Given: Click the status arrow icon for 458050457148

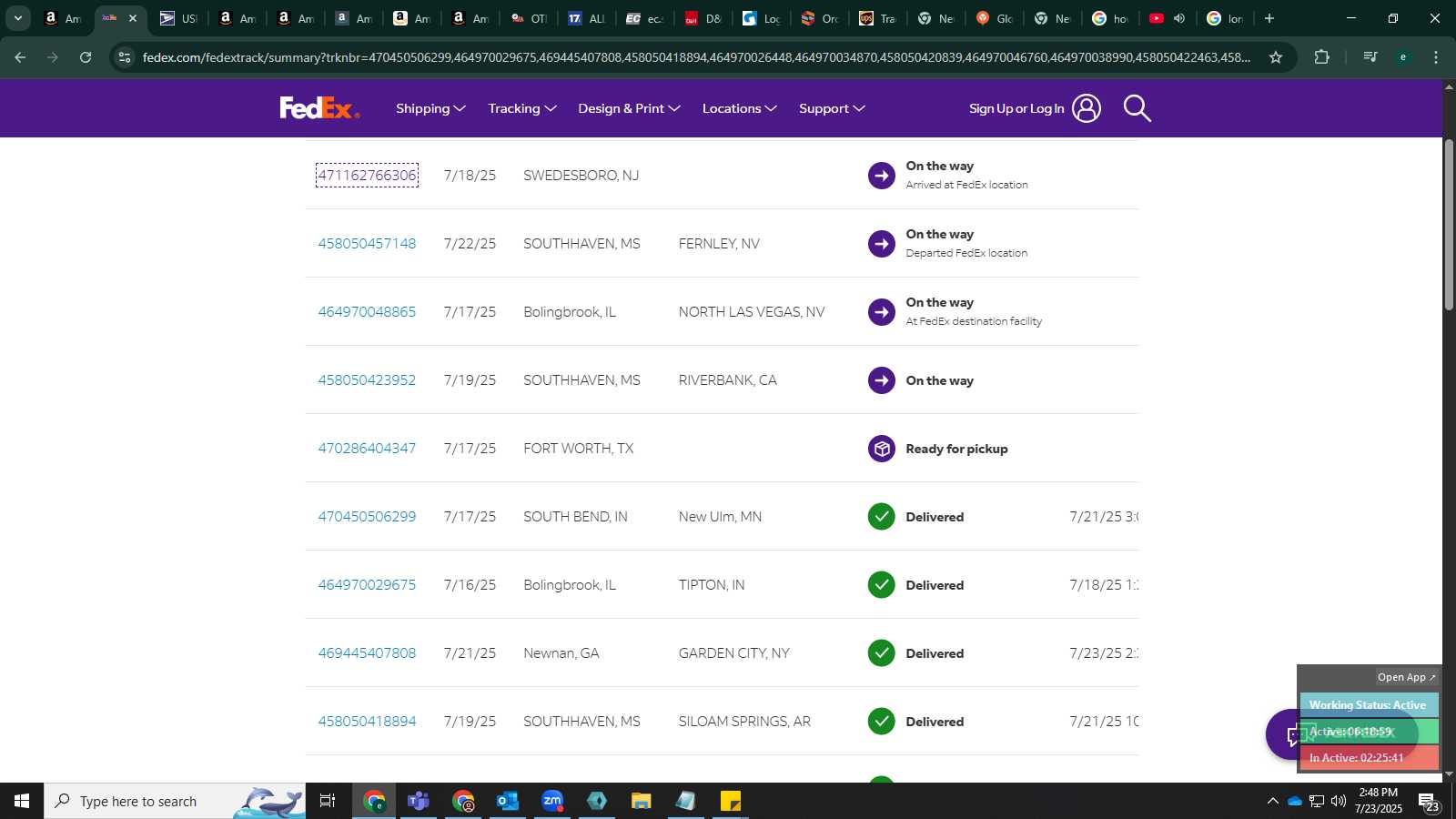Looking at the screenshot, I should (881, 244).
